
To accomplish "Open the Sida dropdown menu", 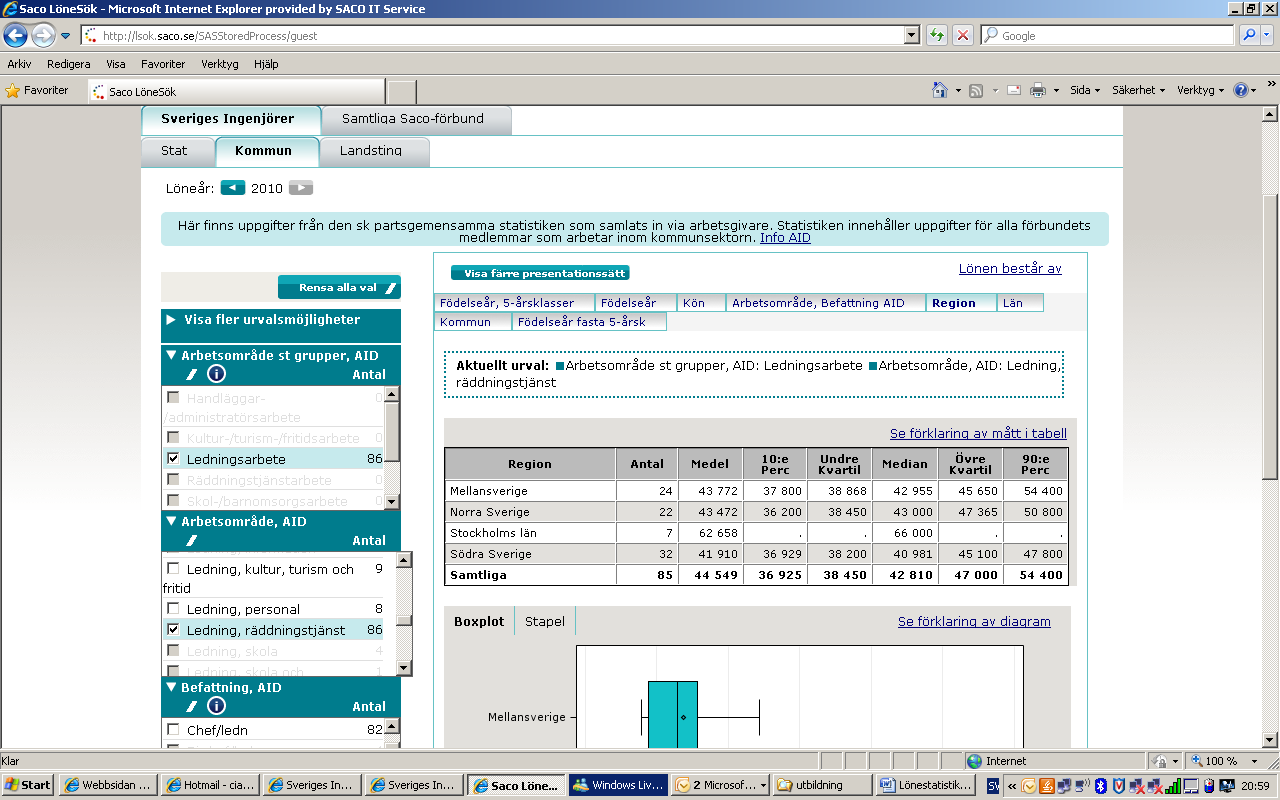I will (x=1085, y=90).
